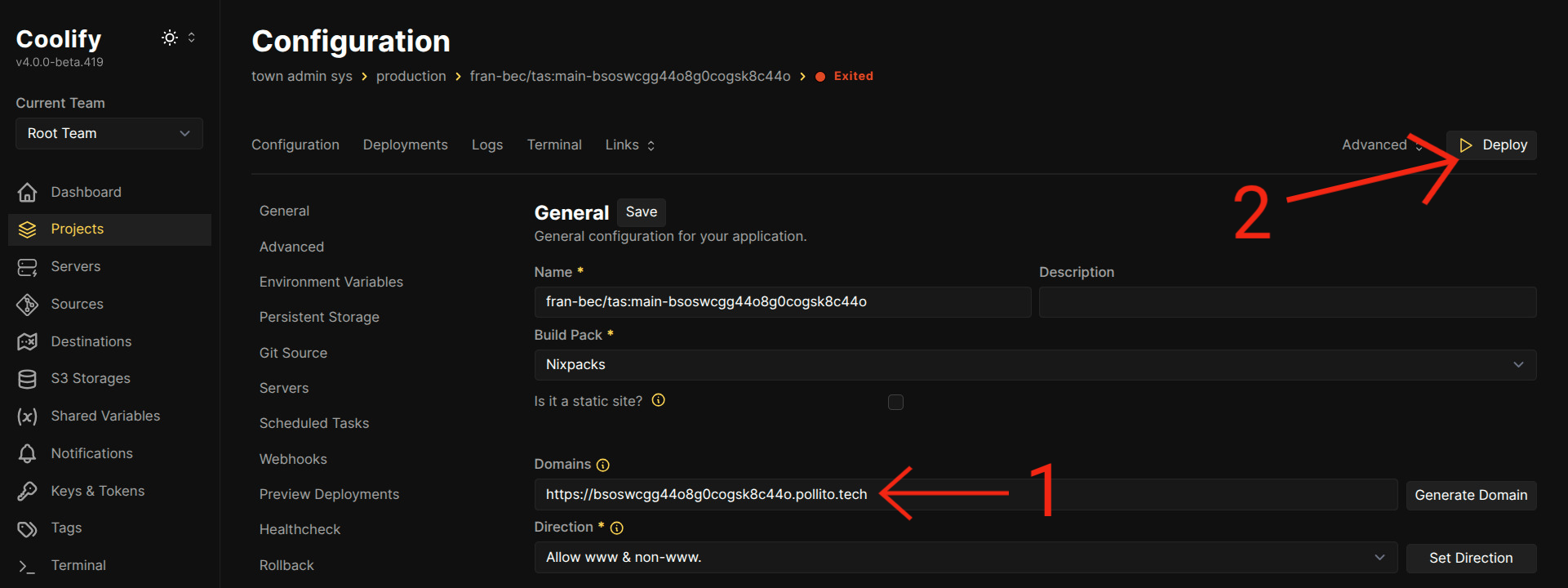Screen dimensions: 1568x588
Task: Open Webhooks section
Action: (x=293, y=459)
